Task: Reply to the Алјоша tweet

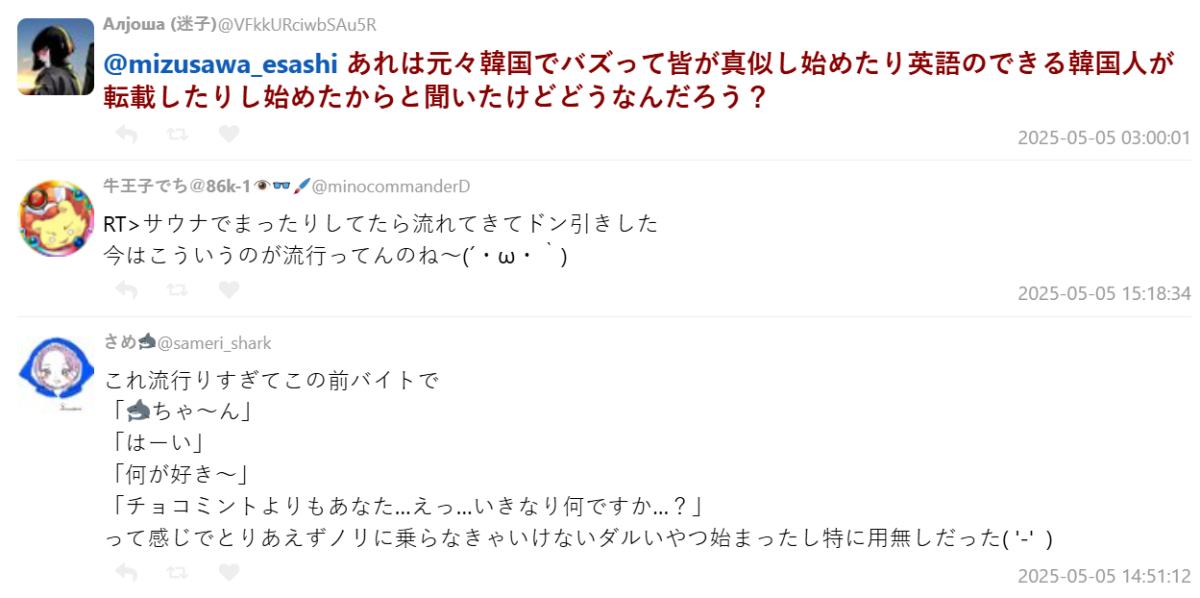Action: [x=126, y=134]
